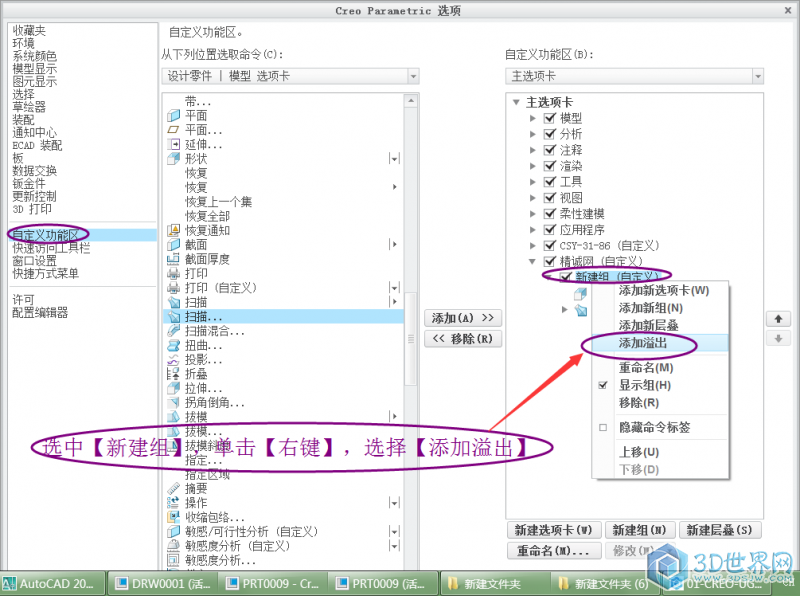Uncheck the 应用程序 tab checkbox
The width and height of the screenshot is (800, 596).
549,229
